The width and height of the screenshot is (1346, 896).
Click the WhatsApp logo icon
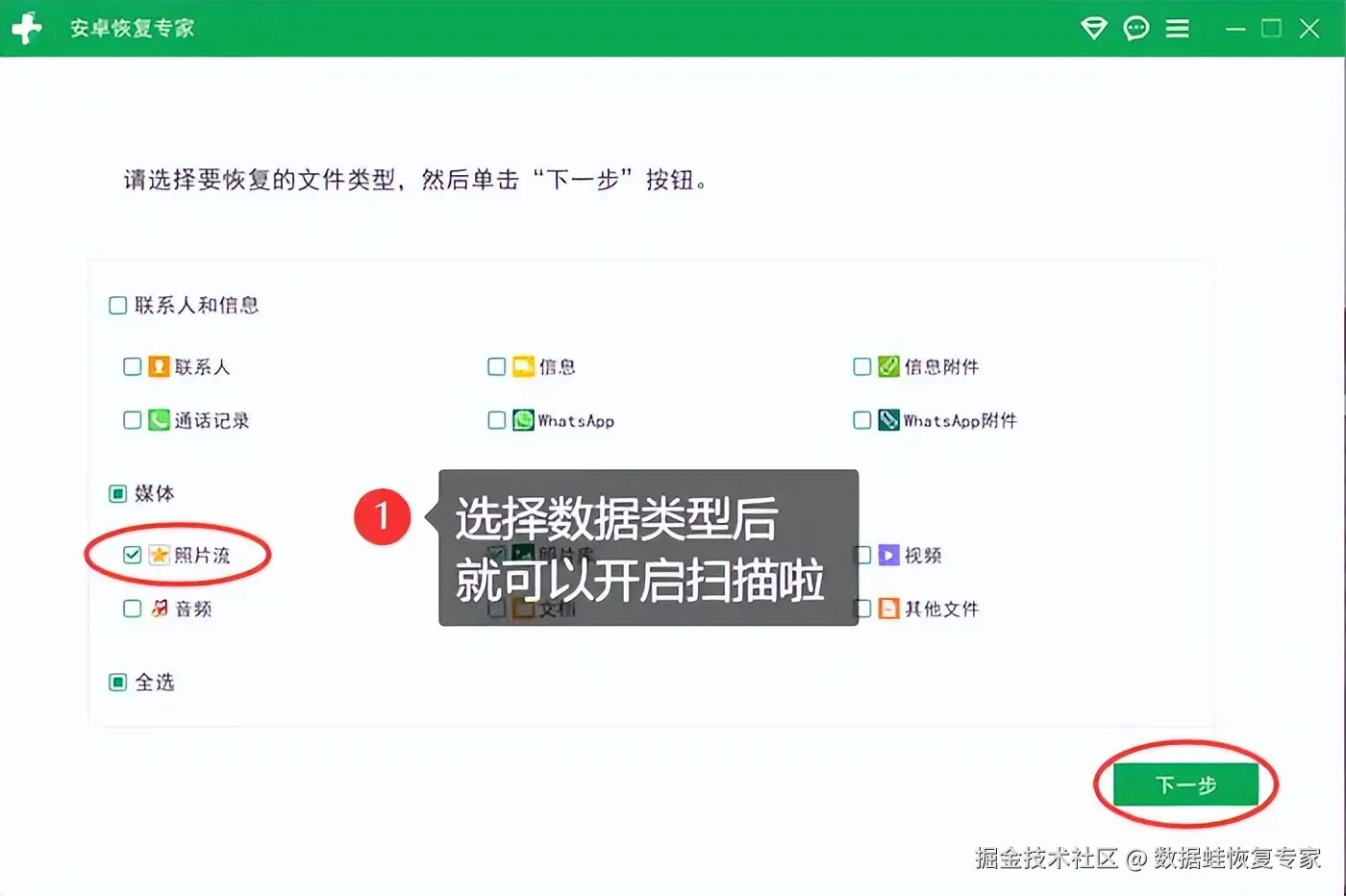(523, 420)
